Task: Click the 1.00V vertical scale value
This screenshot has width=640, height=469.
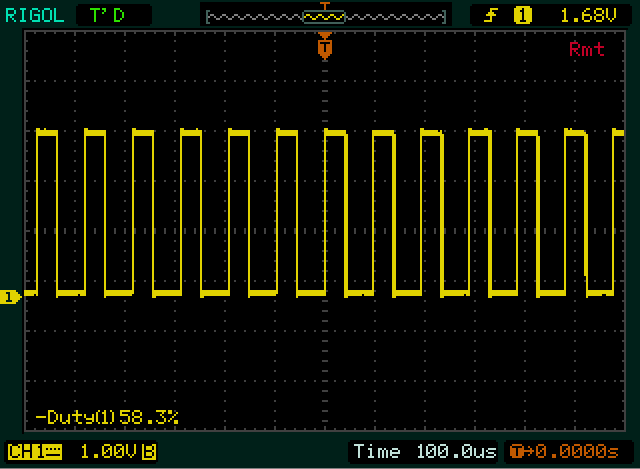Action: tap(106, 451)
